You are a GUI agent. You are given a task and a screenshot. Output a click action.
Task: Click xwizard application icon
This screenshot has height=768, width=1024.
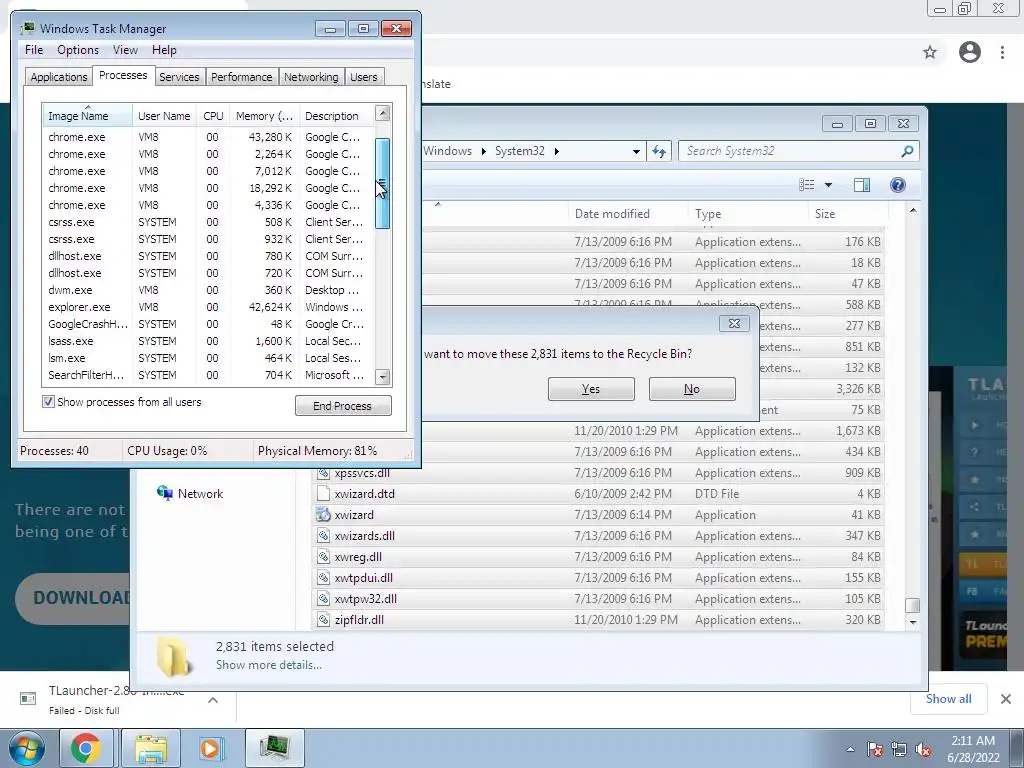click(x=323, y=515)
